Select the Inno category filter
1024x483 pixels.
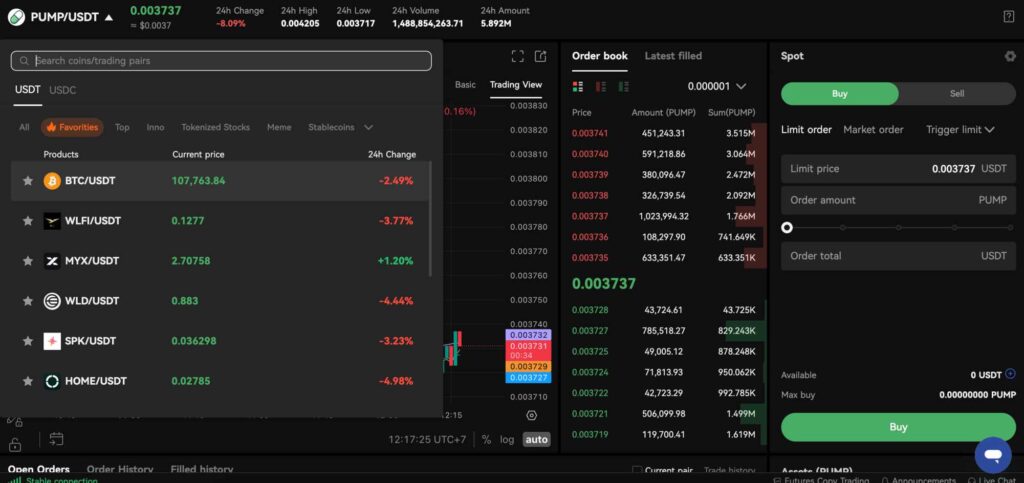point(155,127)
